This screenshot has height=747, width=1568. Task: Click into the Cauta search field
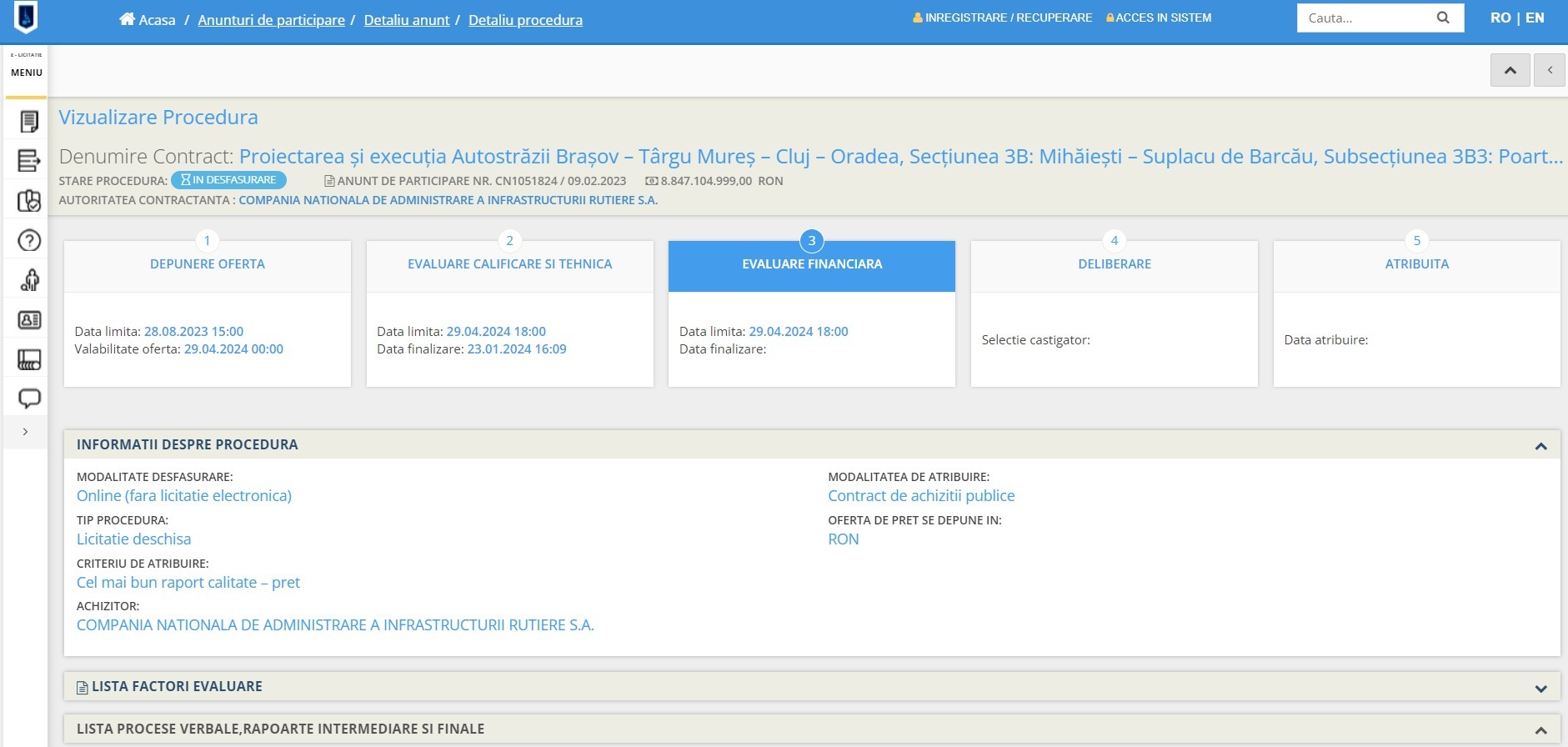point(1365,18)
